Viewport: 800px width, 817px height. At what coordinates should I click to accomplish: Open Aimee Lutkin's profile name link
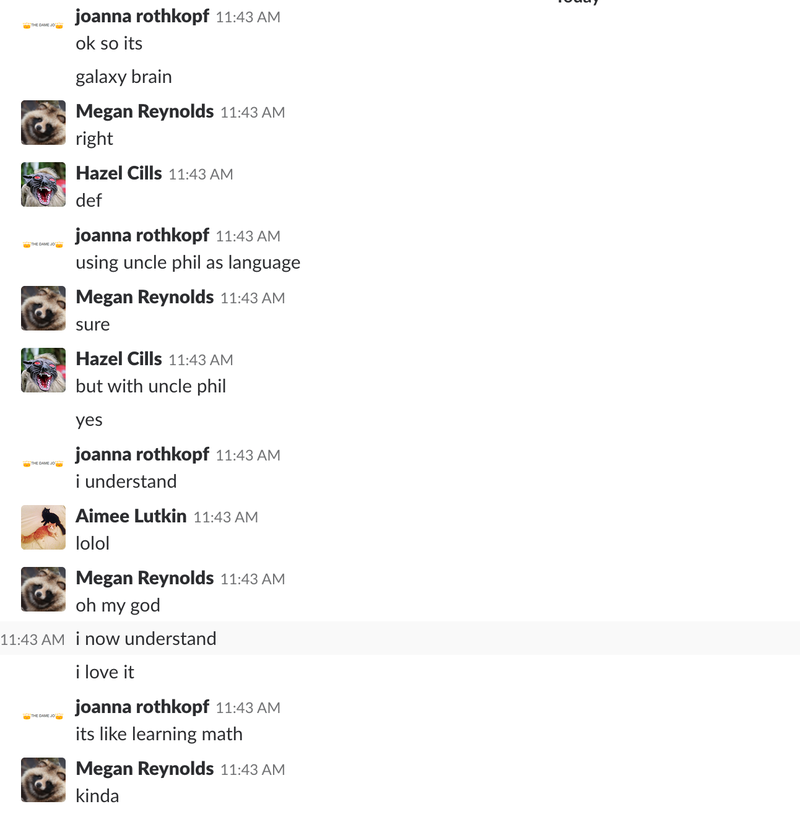[x=131, y=516]
